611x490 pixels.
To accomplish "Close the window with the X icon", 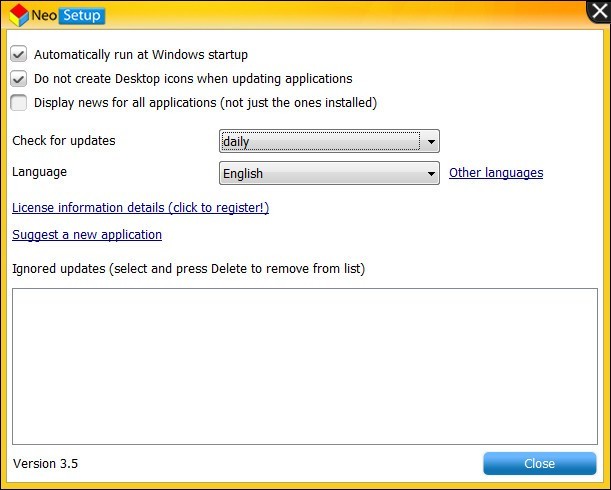I will (x=599, y=12).
